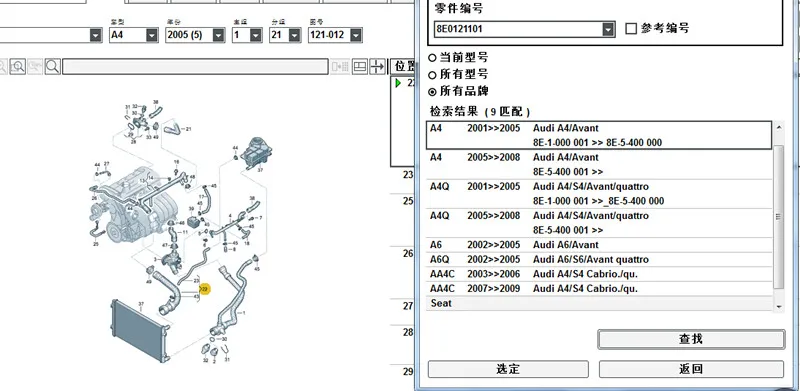Open the leftmost unlabeled dropdown arrow
This screenshot has height=391, width=800.
95,35
